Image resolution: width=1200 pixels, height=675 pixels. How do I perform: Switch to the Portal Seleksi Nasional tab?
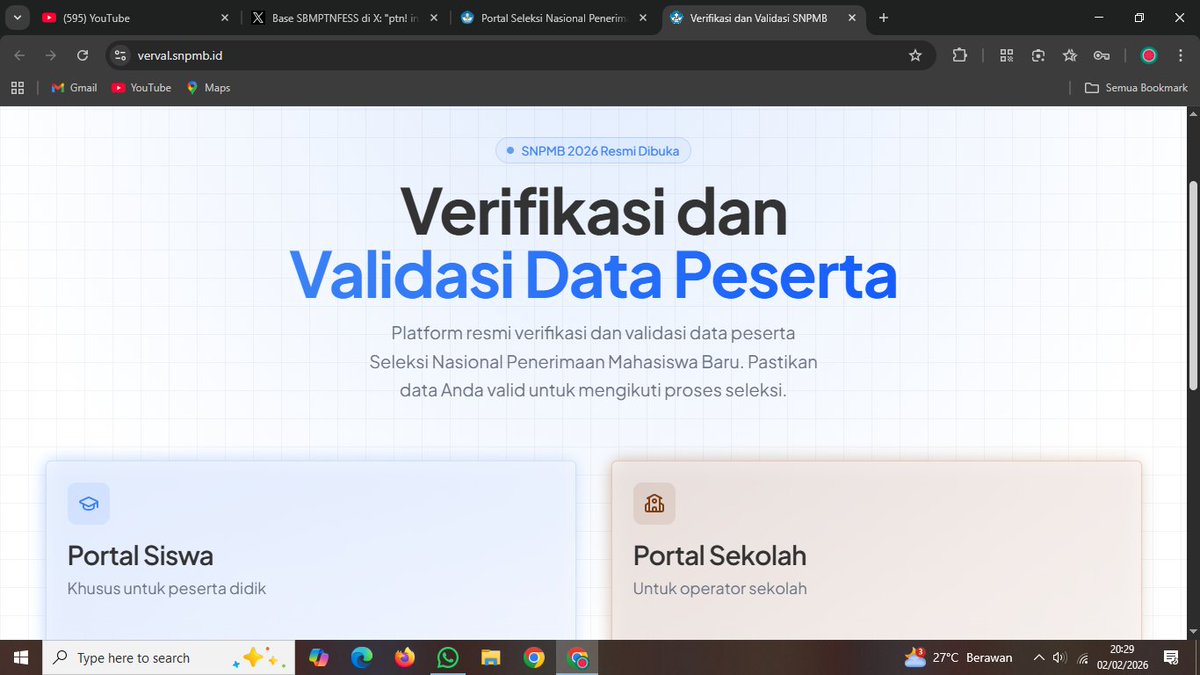[552, 18]
